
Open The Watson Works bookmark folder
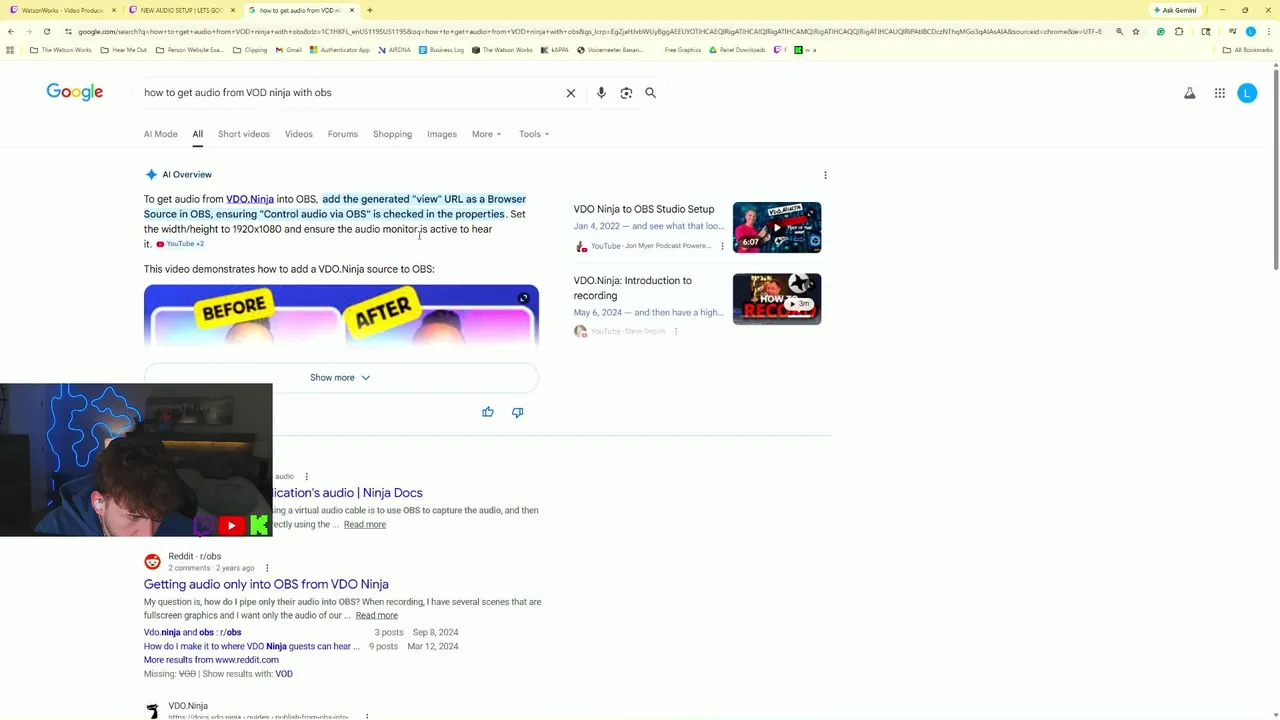60,50
